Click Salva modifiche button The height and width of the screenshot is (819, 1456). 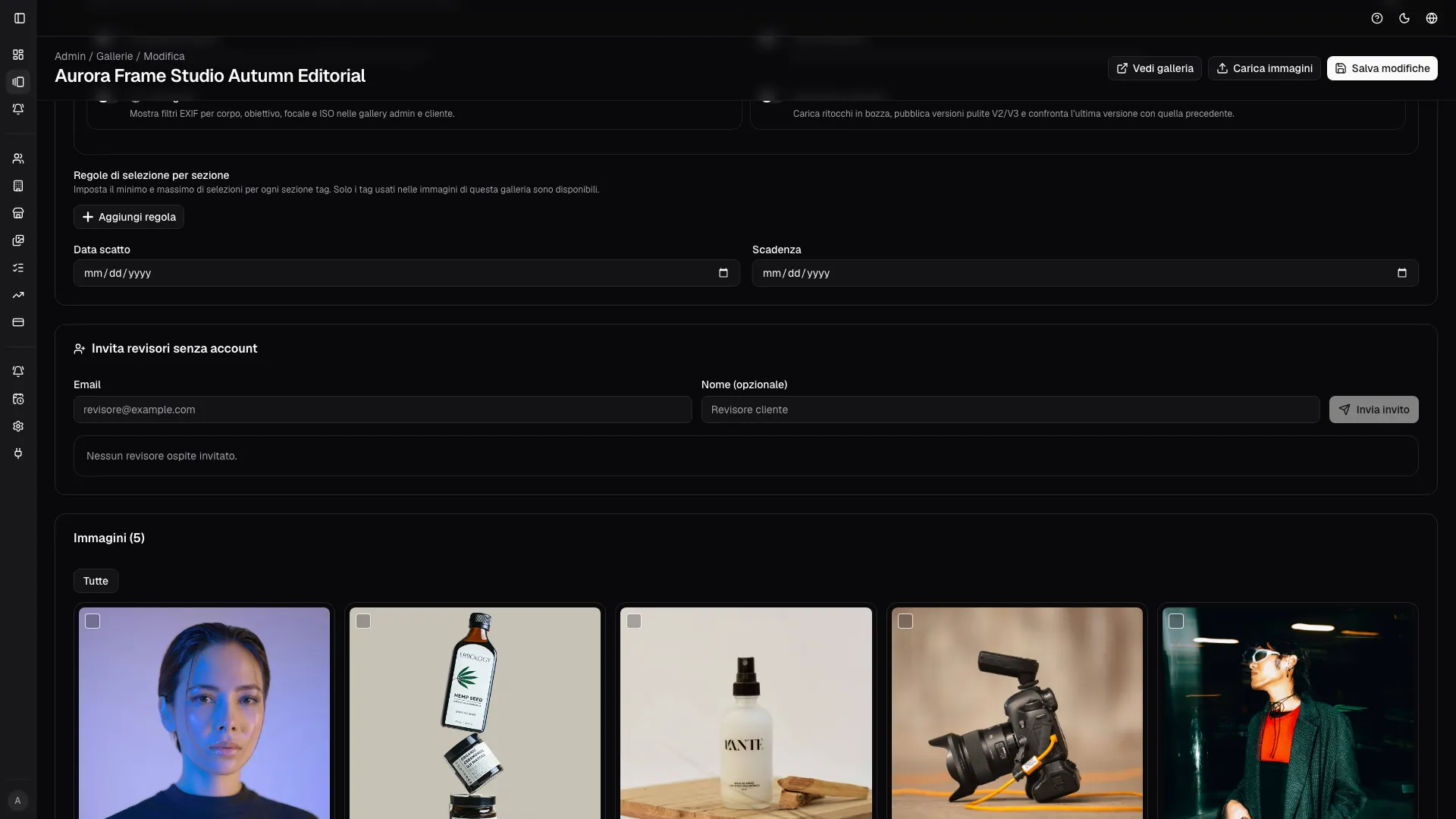pyautogui.click(x=1382, y=68)
